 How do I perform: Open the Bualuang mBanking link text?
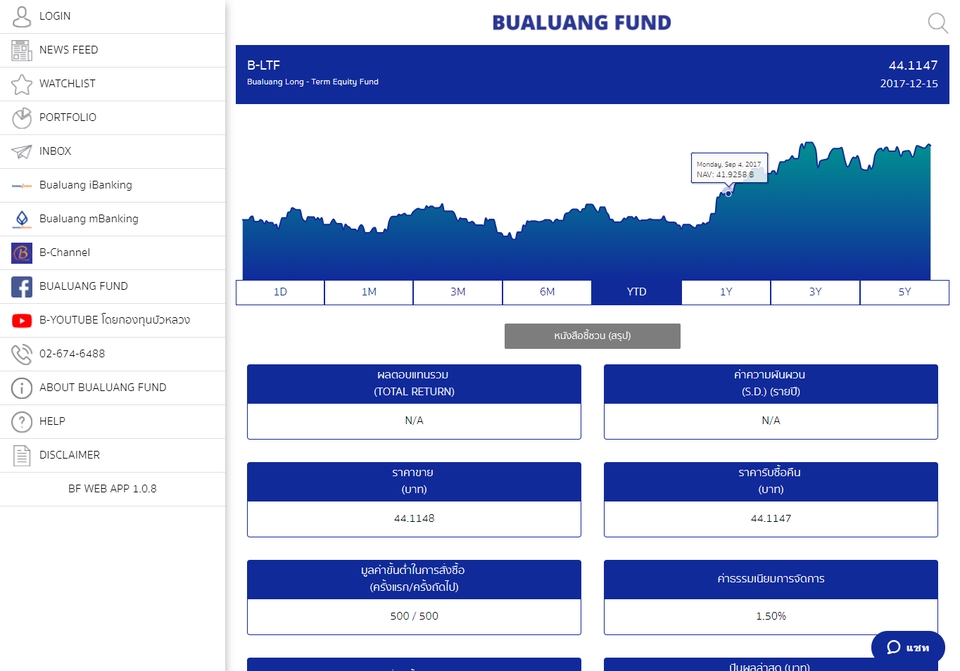89,219
